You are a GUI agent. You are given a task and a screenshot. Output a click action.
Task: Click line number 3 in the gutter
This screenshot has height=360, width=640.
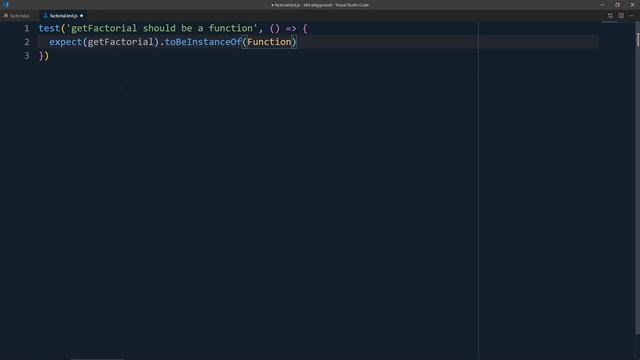tap(27, 56)
